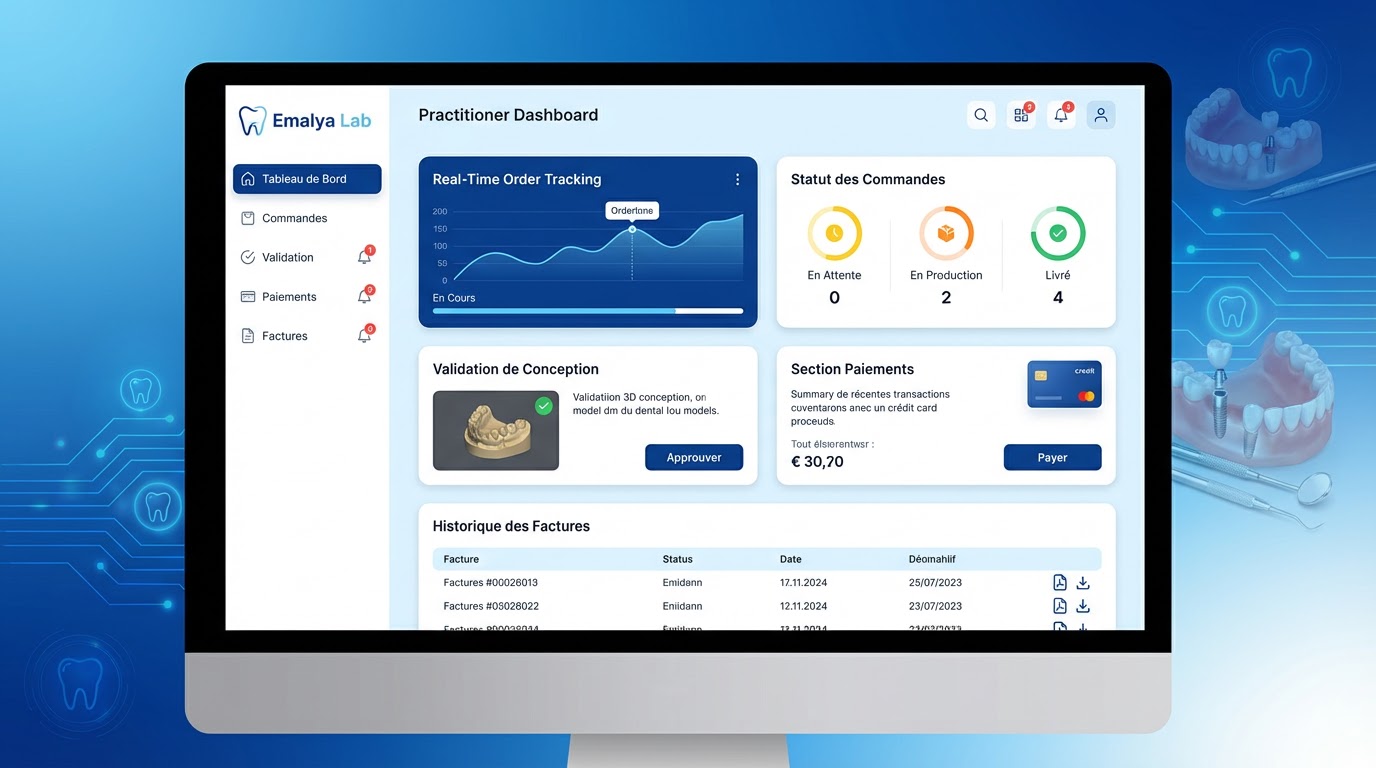Open PDF for invoice Factures #05028022

click(1060, 606)
